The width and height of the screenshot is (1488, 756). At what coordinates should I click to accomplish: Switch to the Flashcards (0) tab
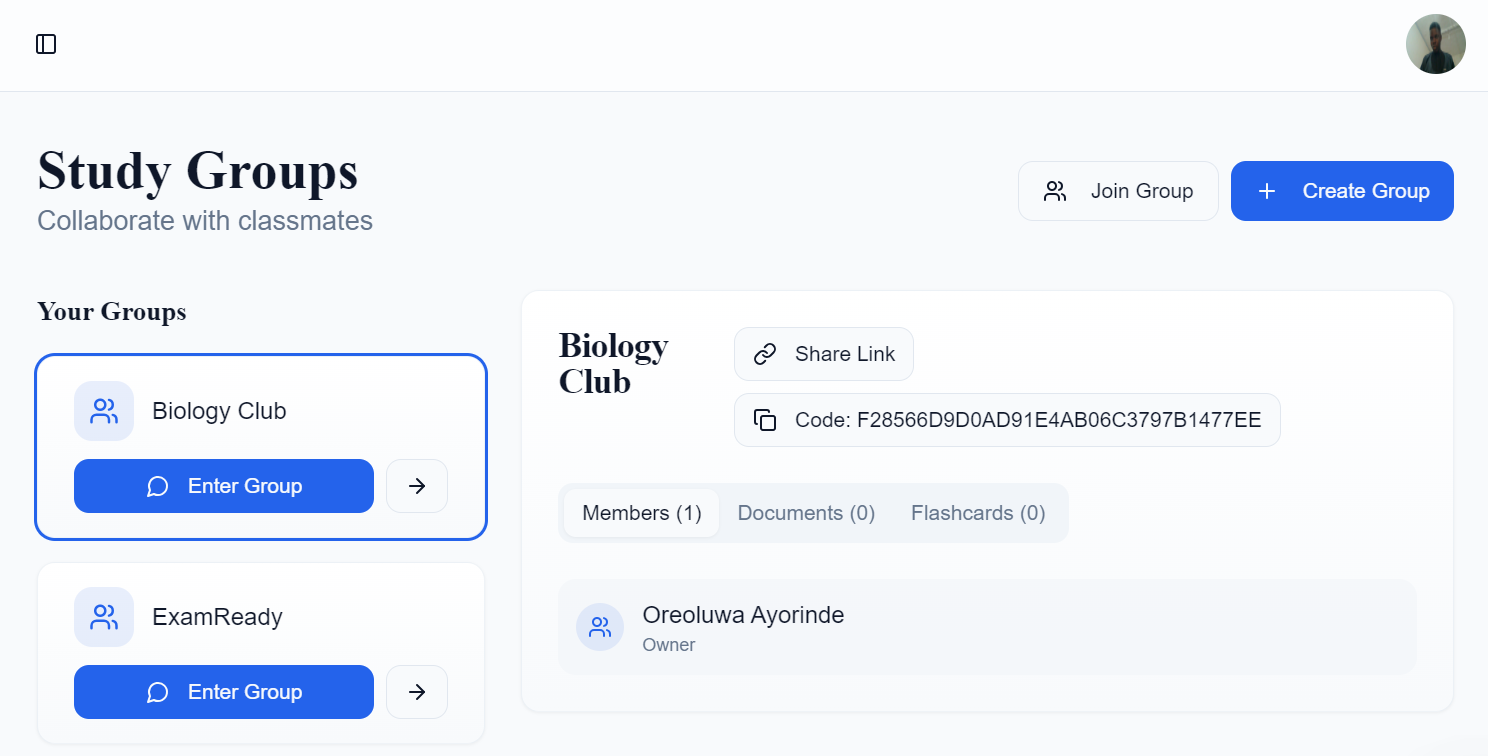pos(978,513)
